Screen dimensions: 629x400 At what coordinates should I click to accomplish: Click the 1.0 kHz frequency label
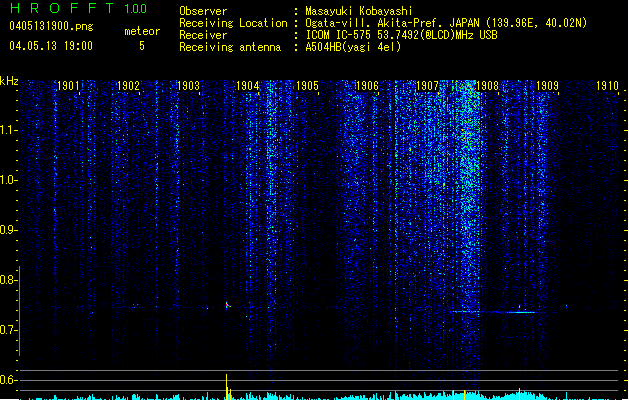tap(8, 180)
